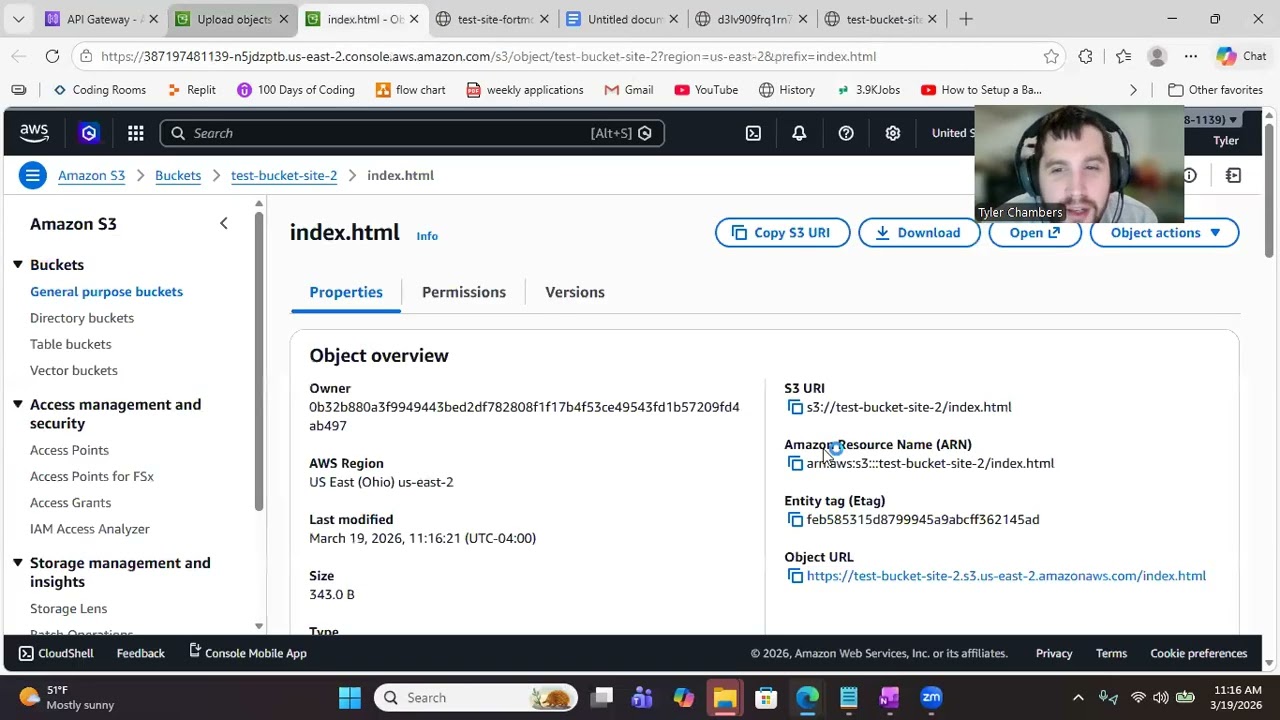This screenshot has width=1280, height=720.
Task: Open Access Points in sidebar
Action: point(69,450)
